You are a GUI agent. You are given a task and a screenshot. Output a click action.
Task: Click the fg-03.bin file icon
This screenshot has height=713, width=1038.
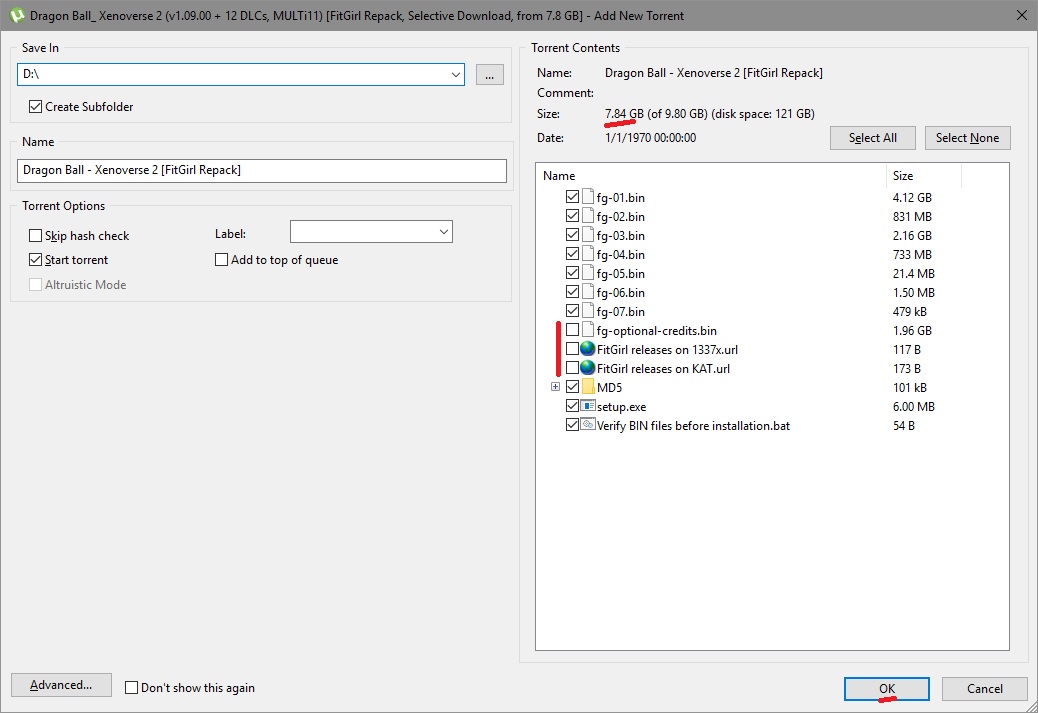(x=588, y=235)
